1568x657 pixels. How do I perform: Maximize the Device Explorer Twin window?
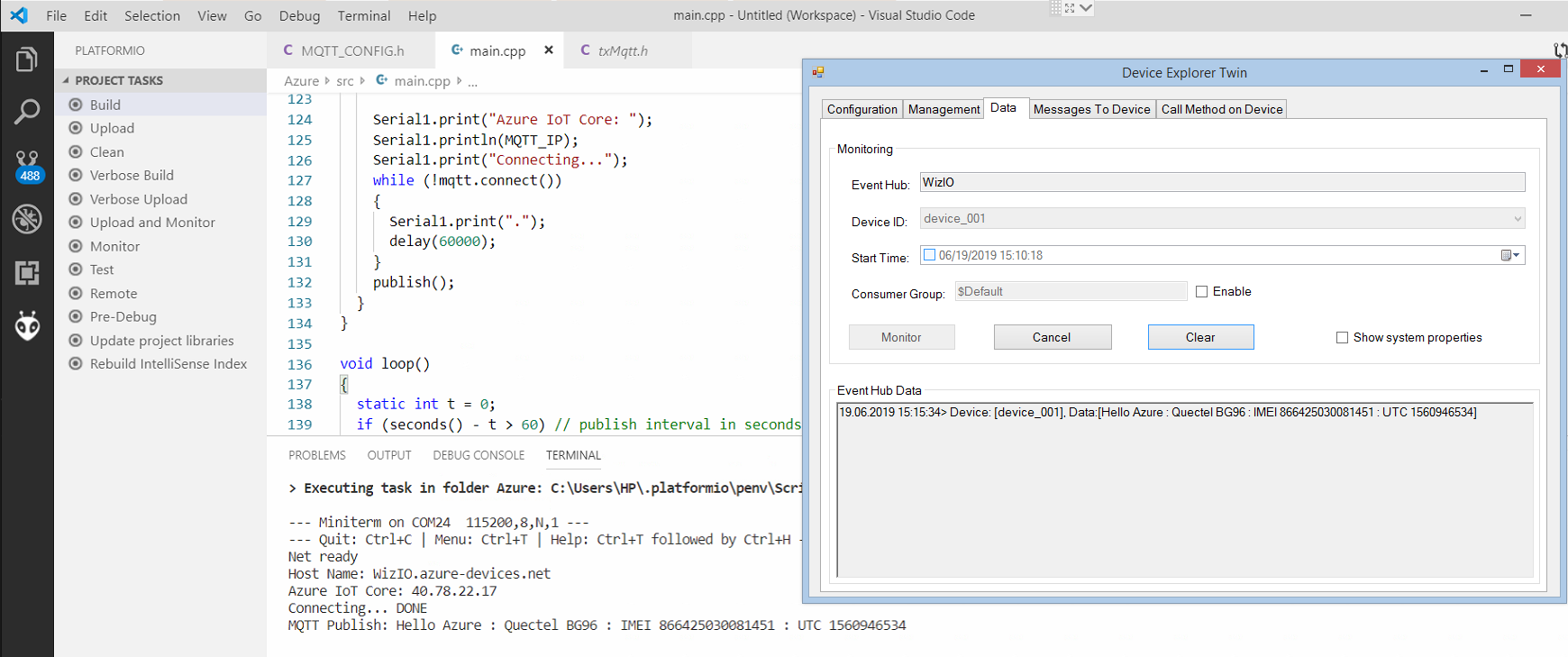point(1509,69)
